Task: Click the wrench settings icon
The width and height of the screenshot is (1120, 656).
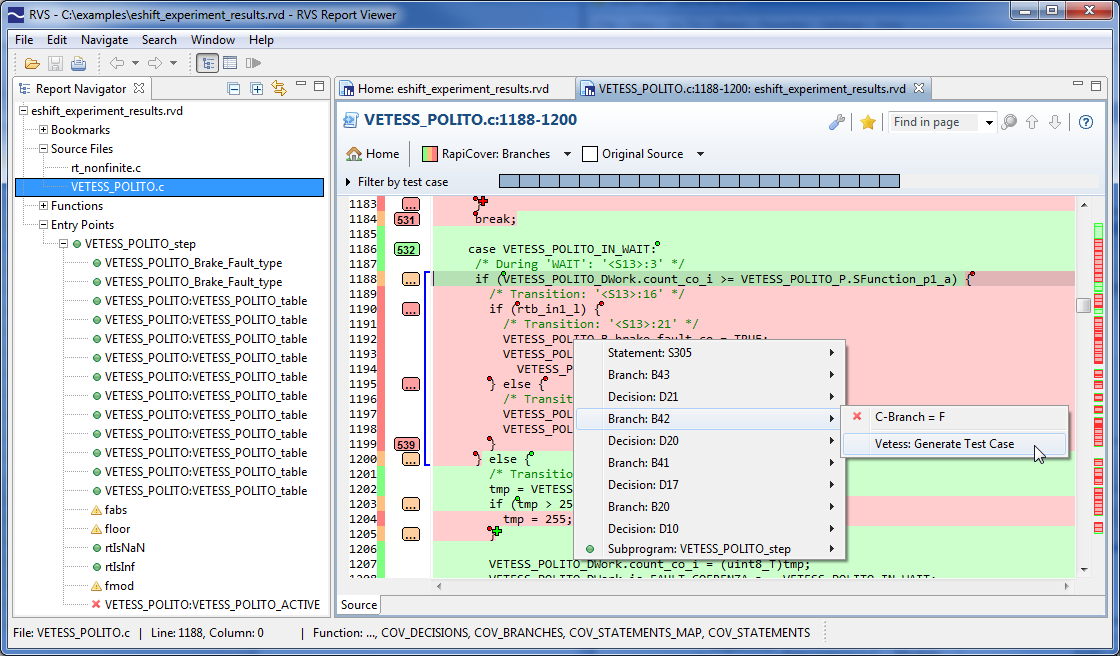Action: pos(836,122)
